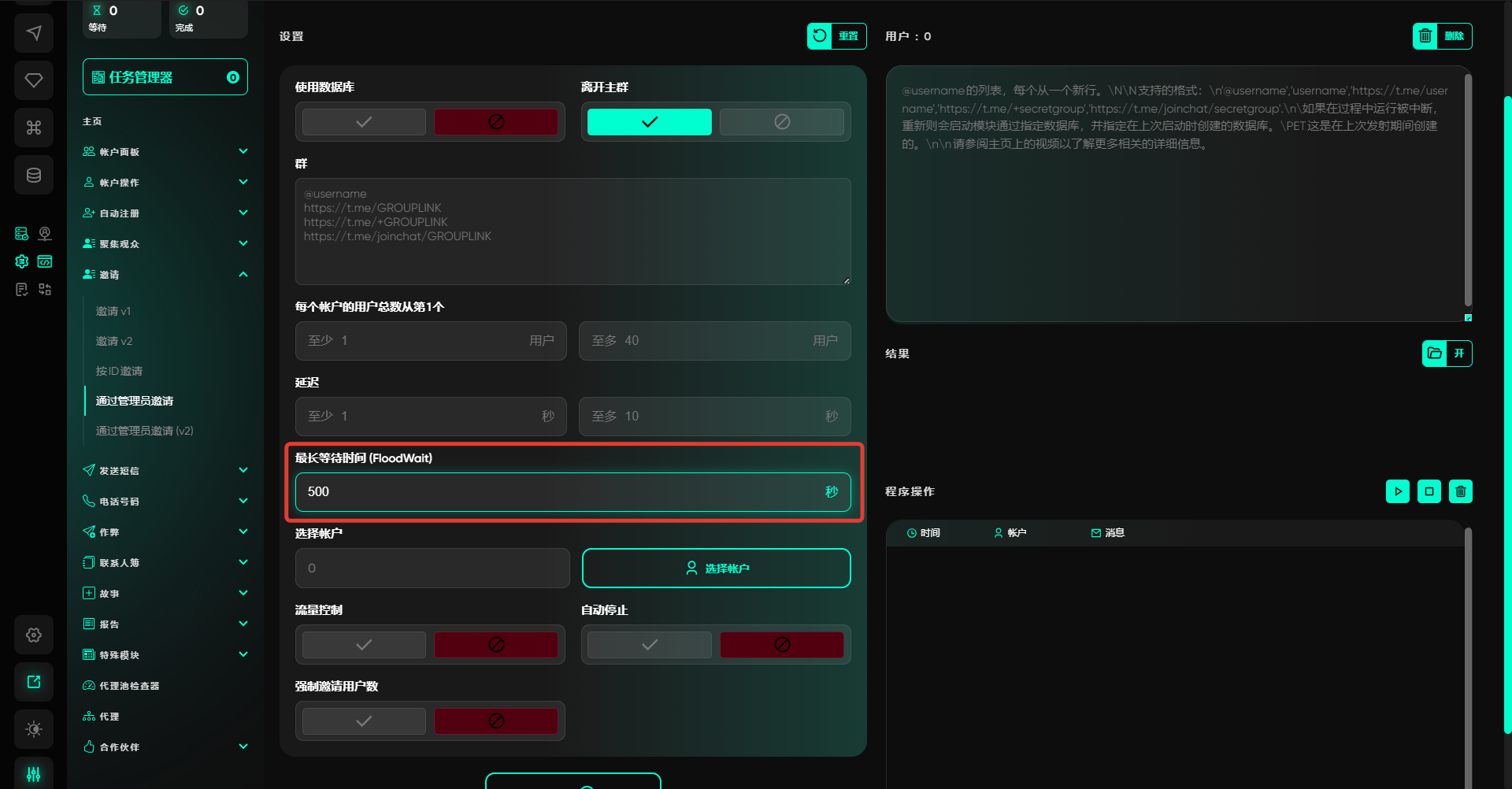Enable 使用数据库 with the checkmark option
Viewport: 1512px width, 789px height.
pos(364,122)
